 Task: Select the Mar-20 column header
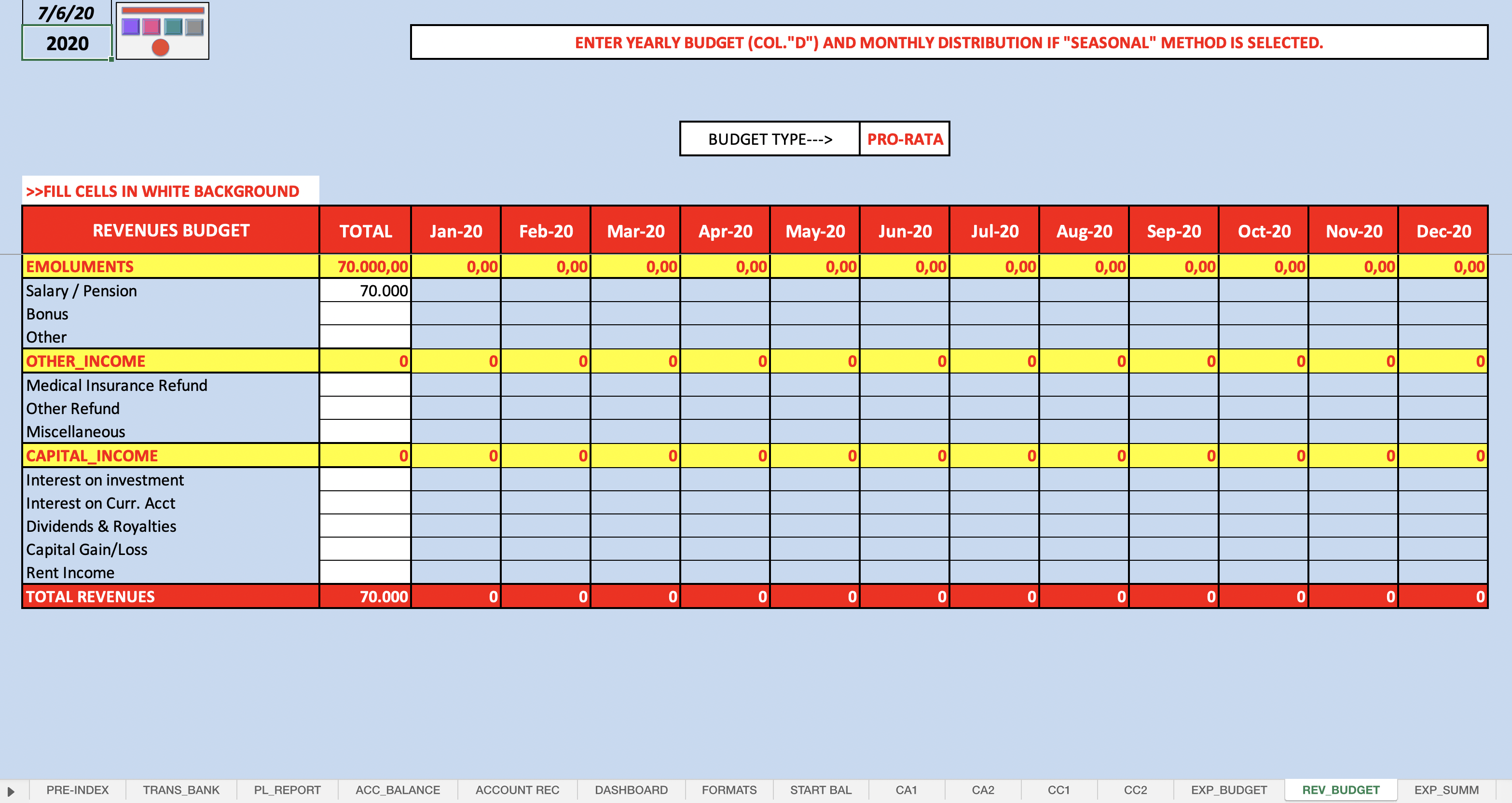coord(636,230)
